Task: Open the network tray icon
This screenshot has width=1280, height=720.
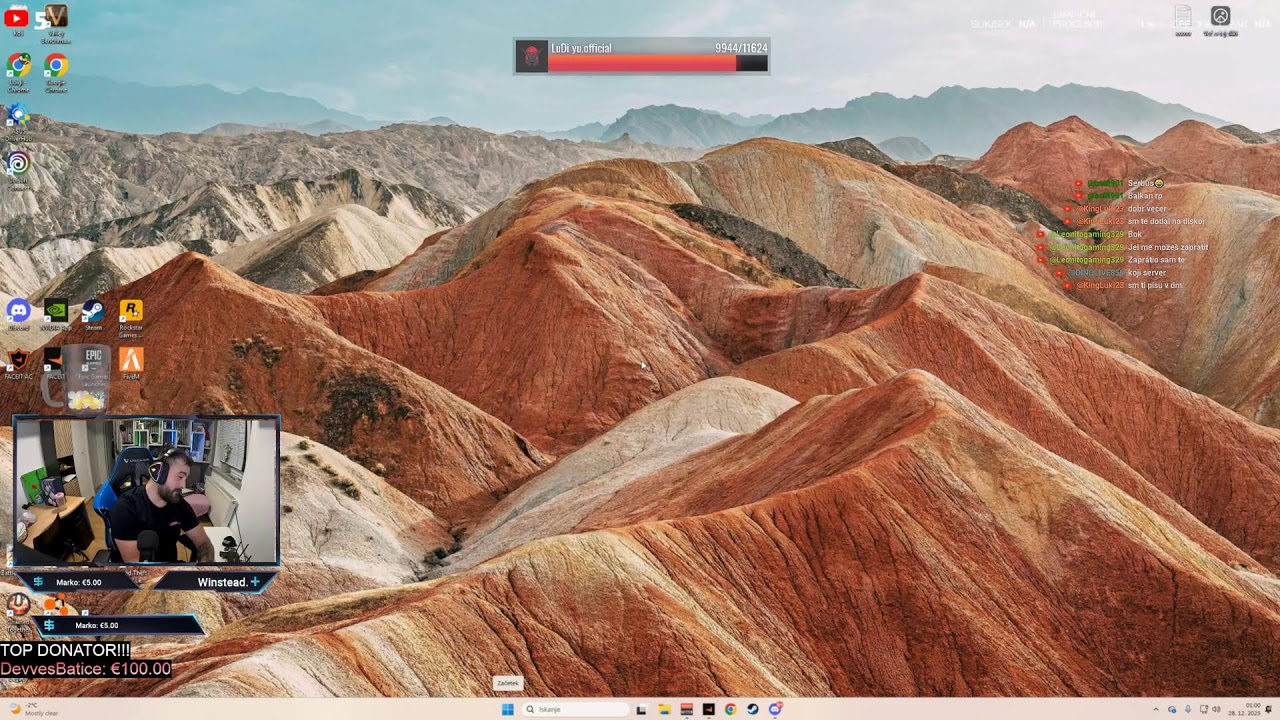Action: coord(1204,709)
